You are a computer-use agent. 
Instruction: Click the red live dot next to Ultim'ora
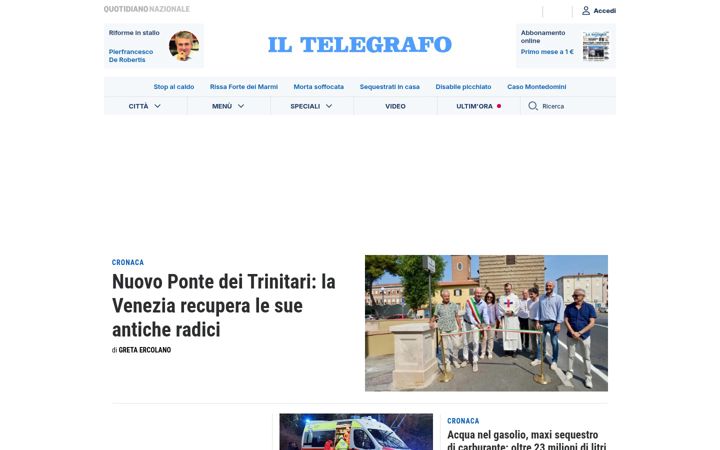point(499,106)
